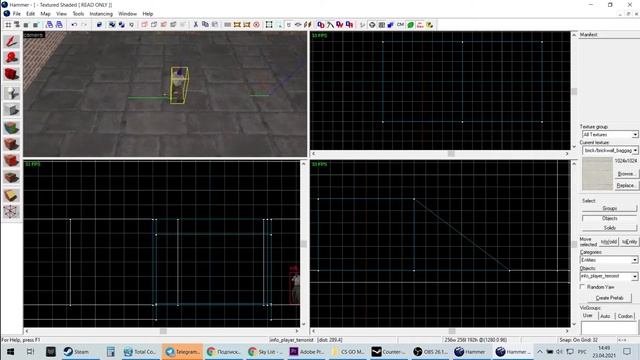Click the Paste icon in toolbar

coord(215,25)
